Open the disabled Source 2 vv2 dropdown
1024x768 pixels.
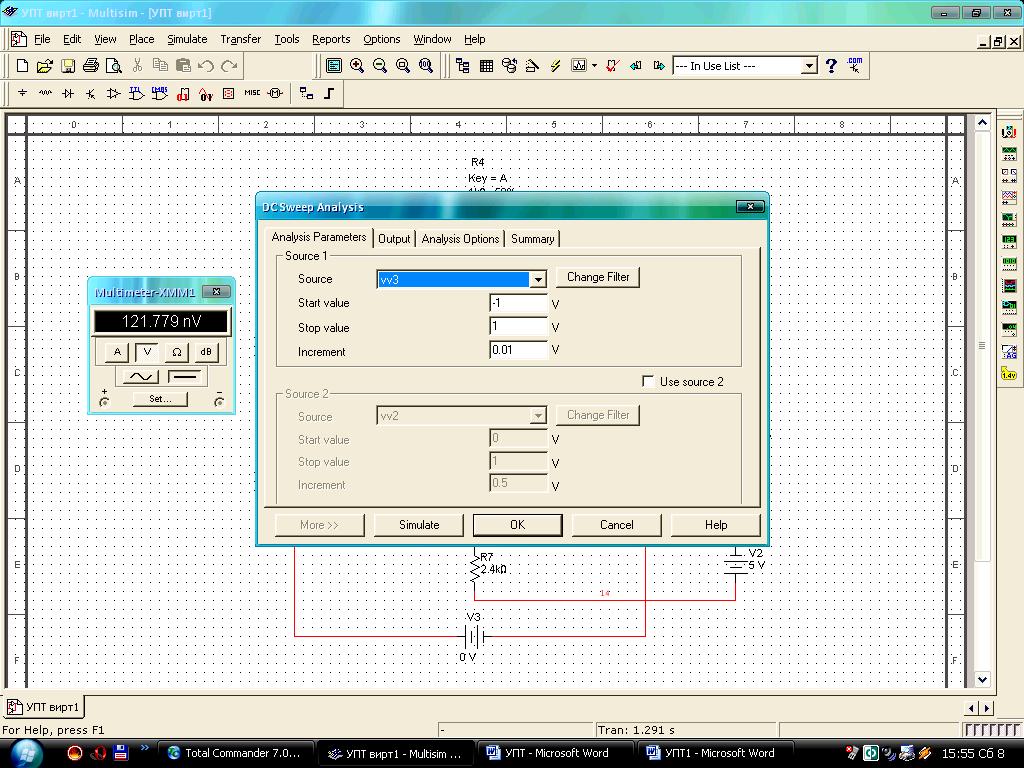click(x=537, y=415)
